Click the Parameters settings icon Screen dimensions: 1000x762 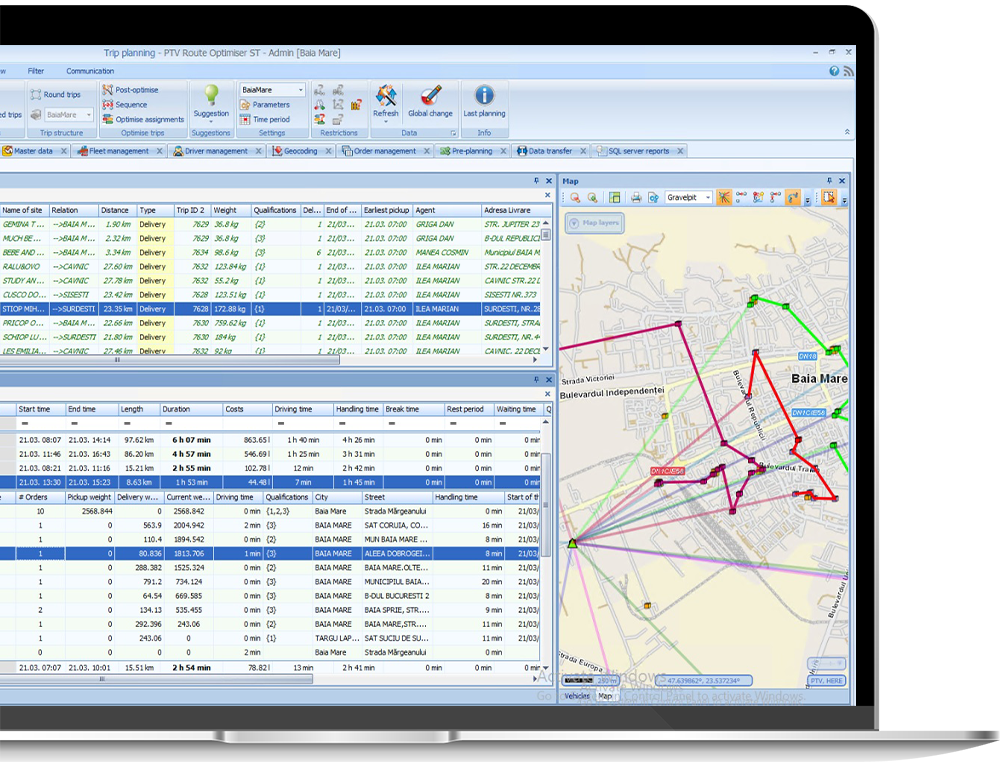coord(245,105)
